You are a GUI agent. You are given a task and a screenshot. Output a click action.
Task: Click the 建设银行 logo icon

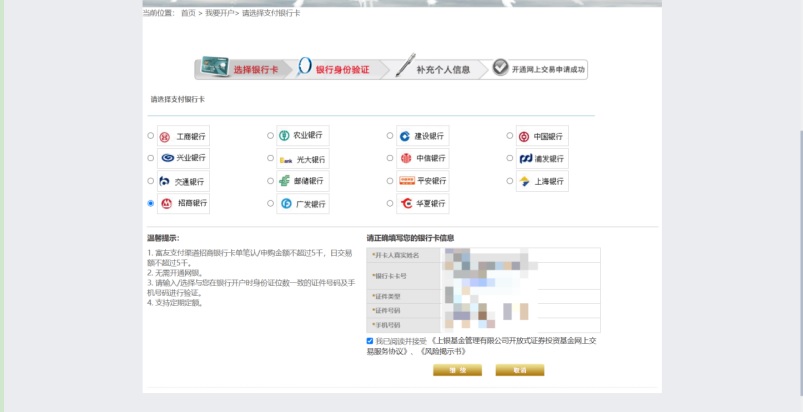(405, 136)
